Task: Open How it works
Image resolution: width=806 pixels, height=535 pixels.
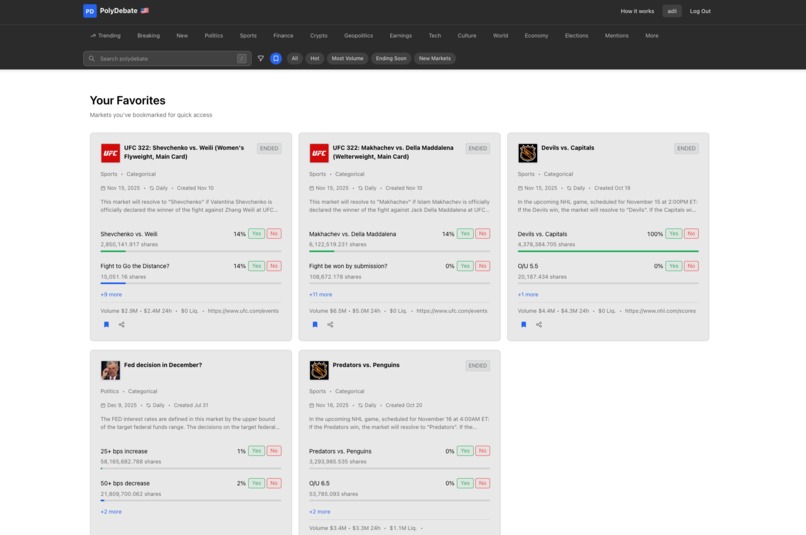Action: pyautogui.click(x=637, y=11)
